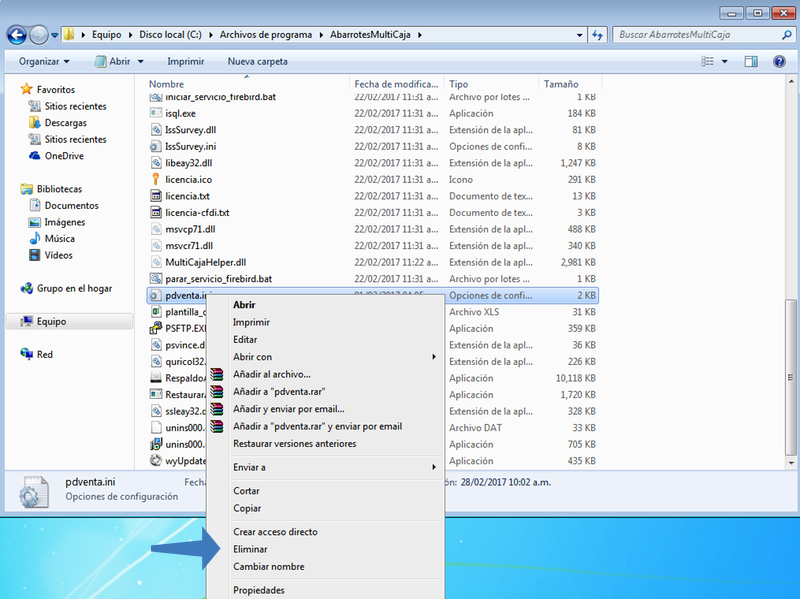800x599 pixels.
Task: Select Equipo in navigation pane
Action: [69, 321]
